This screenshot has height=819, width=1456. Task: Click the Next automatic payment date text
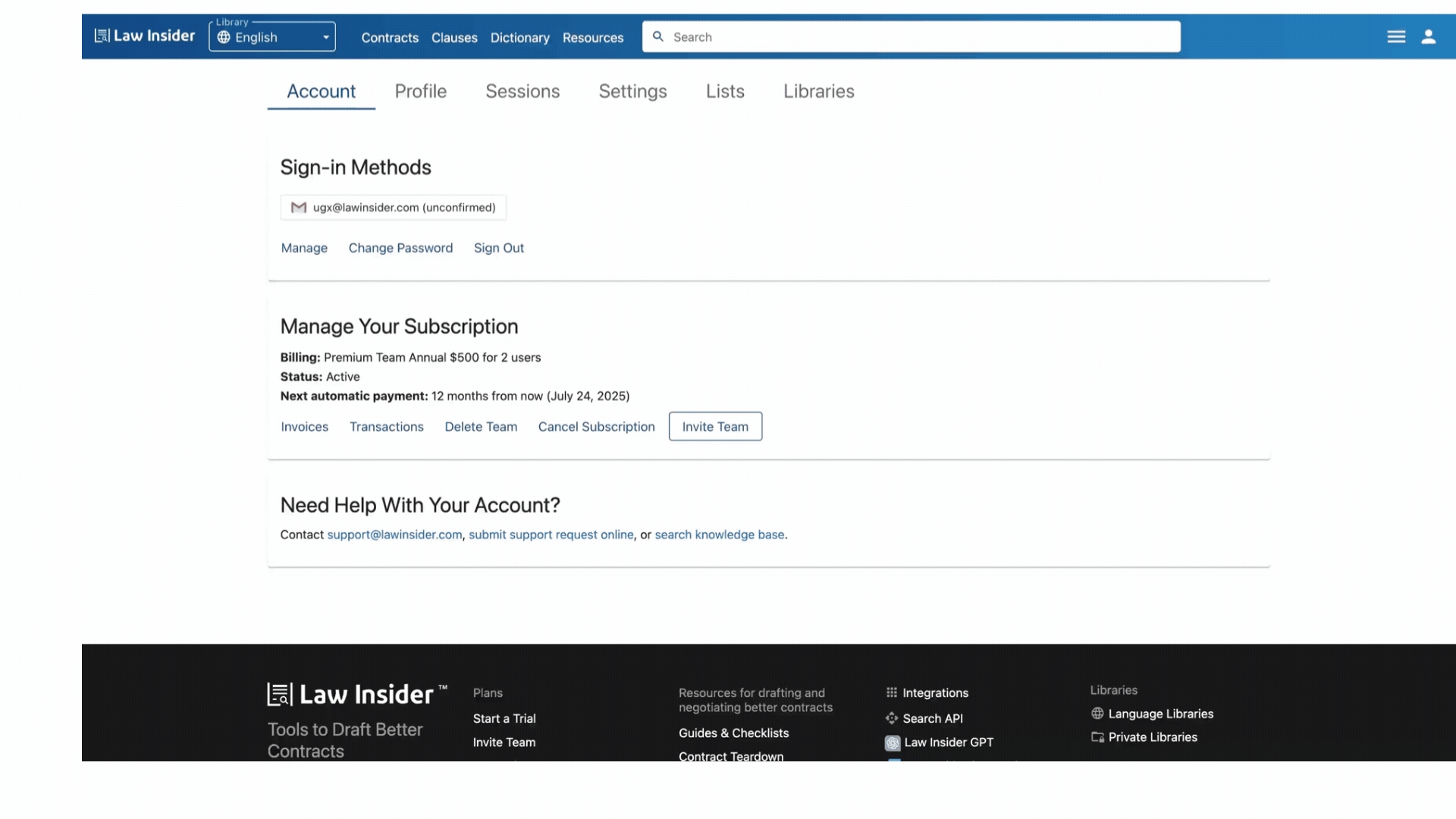click(x=455, y=396)
